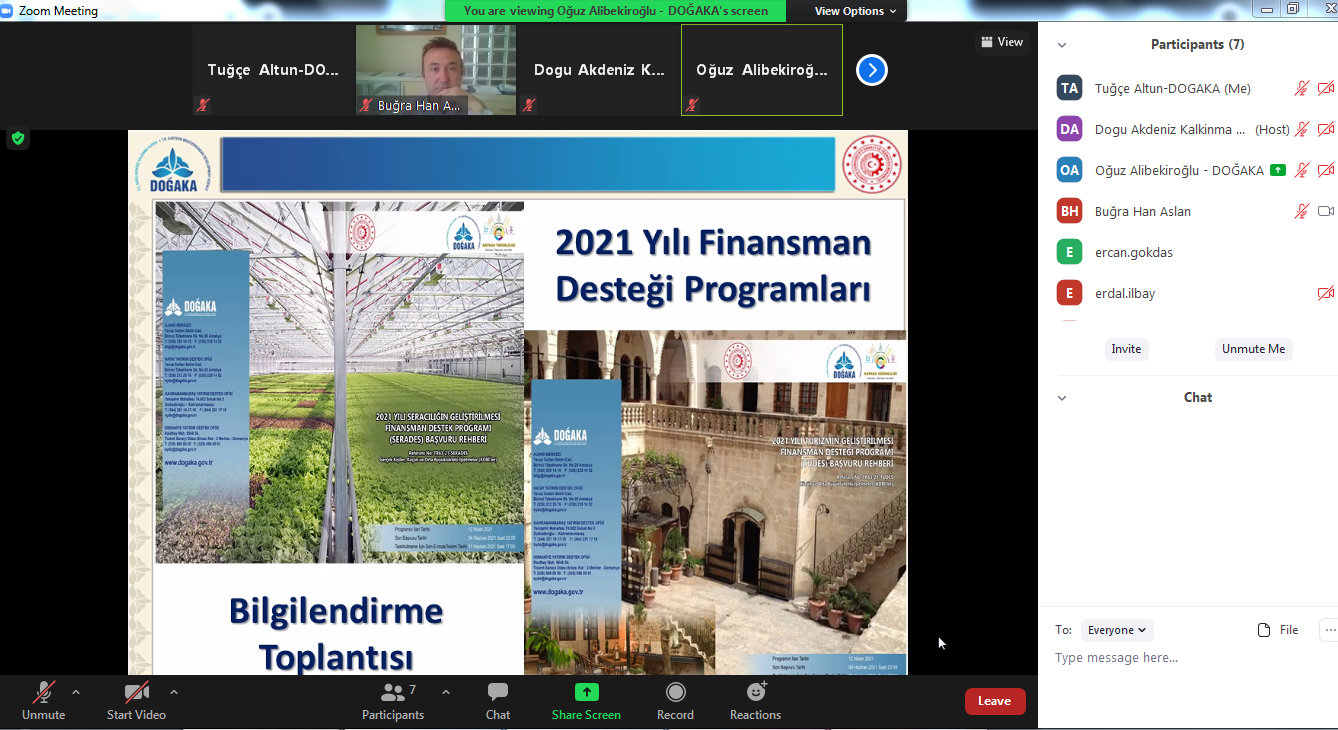
Task: Click the DOĞAKA logo on the slide
Action: pyautogui.click(x=175, y=164)
